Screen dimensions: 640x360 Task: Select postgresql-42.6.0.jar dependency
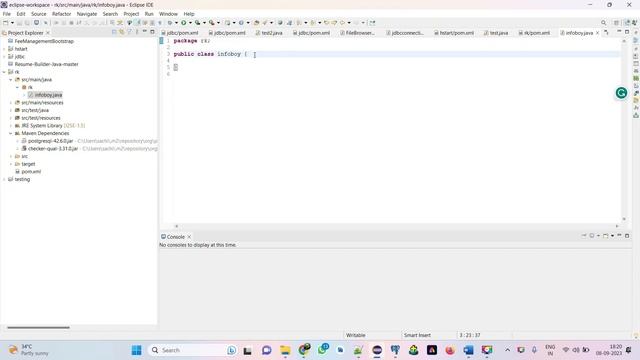51,141
